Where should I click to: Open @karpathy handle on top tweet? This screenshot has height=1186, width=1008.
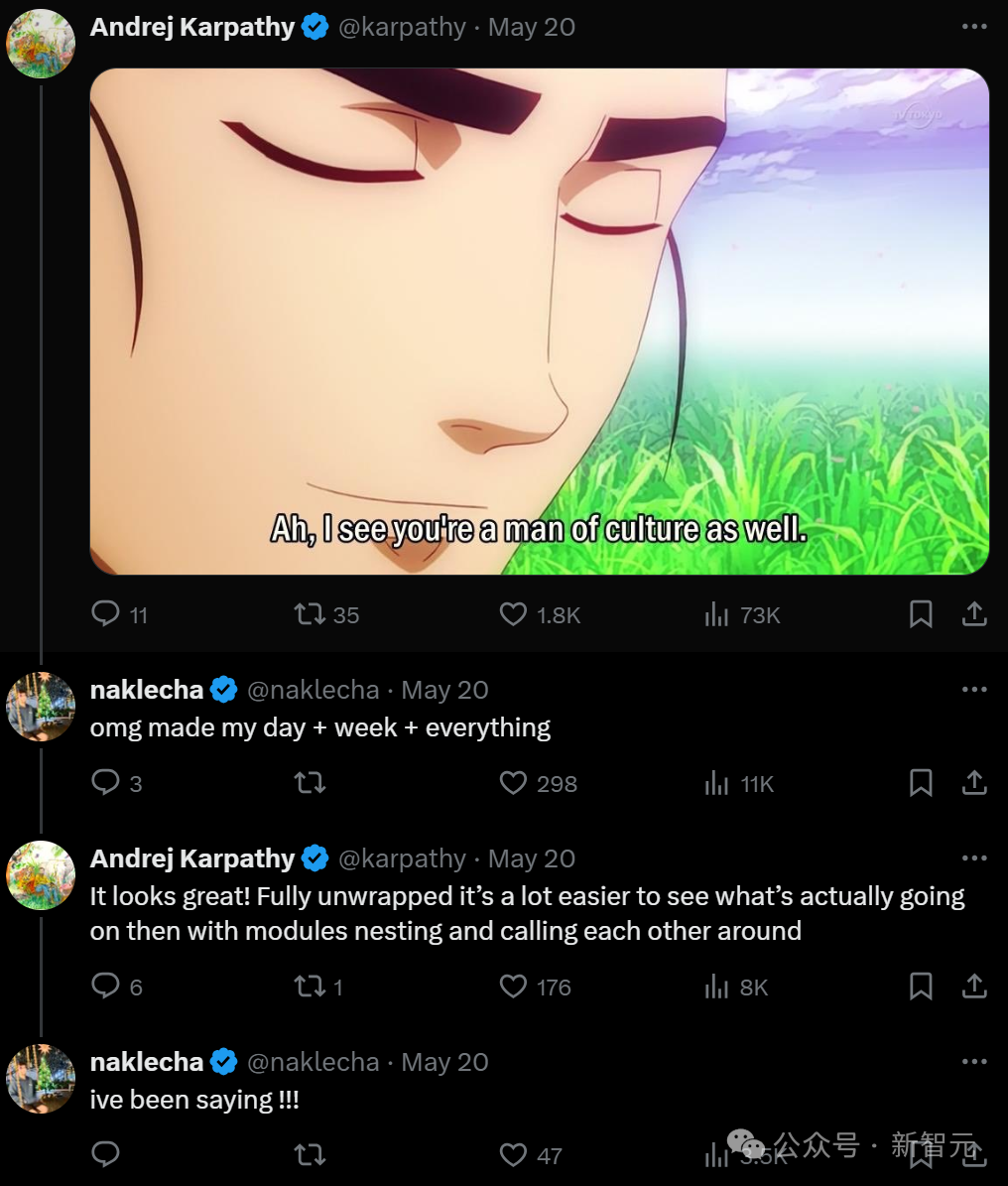[402, 27]
